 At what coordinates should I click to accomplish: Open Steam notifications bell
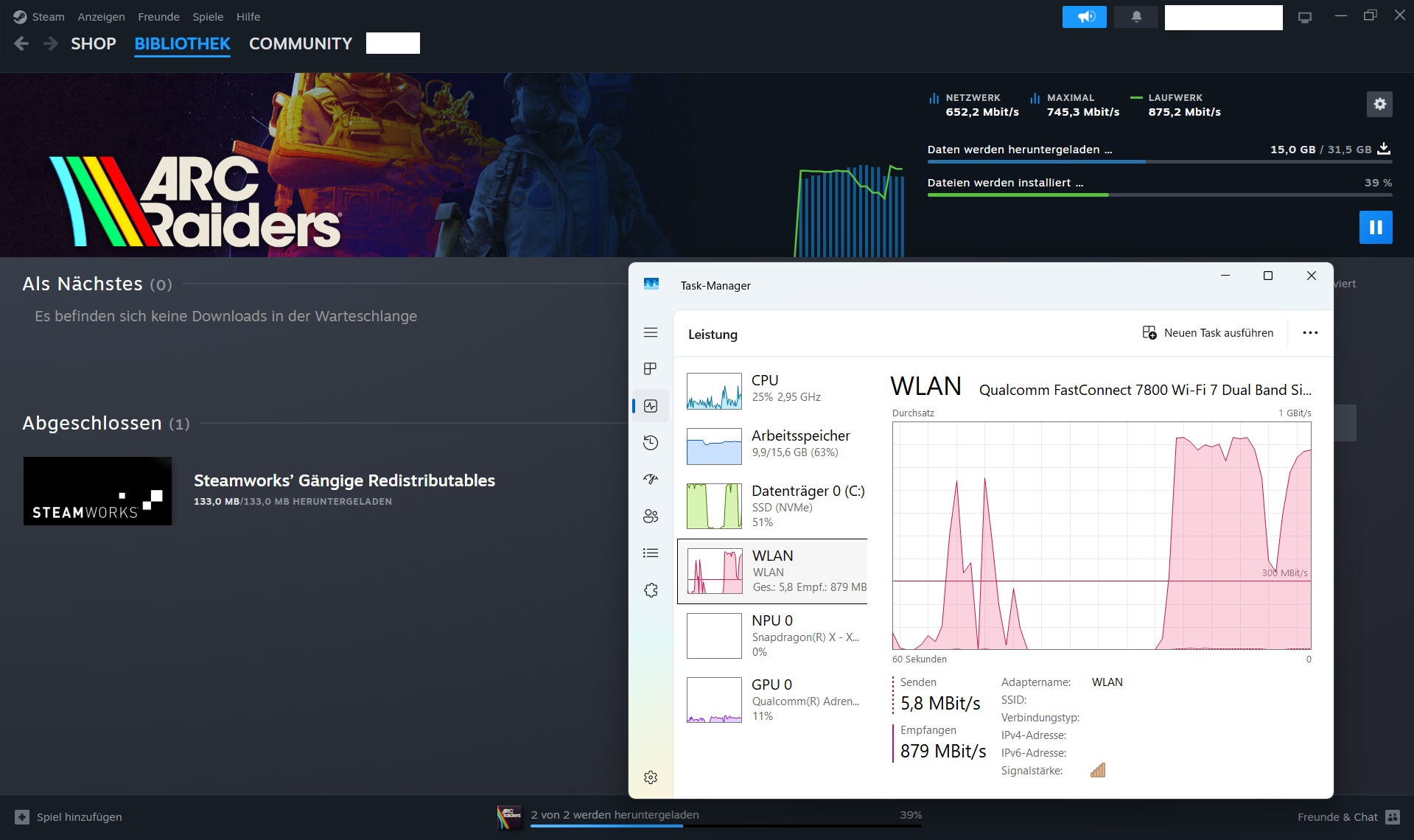(1136, 17)
